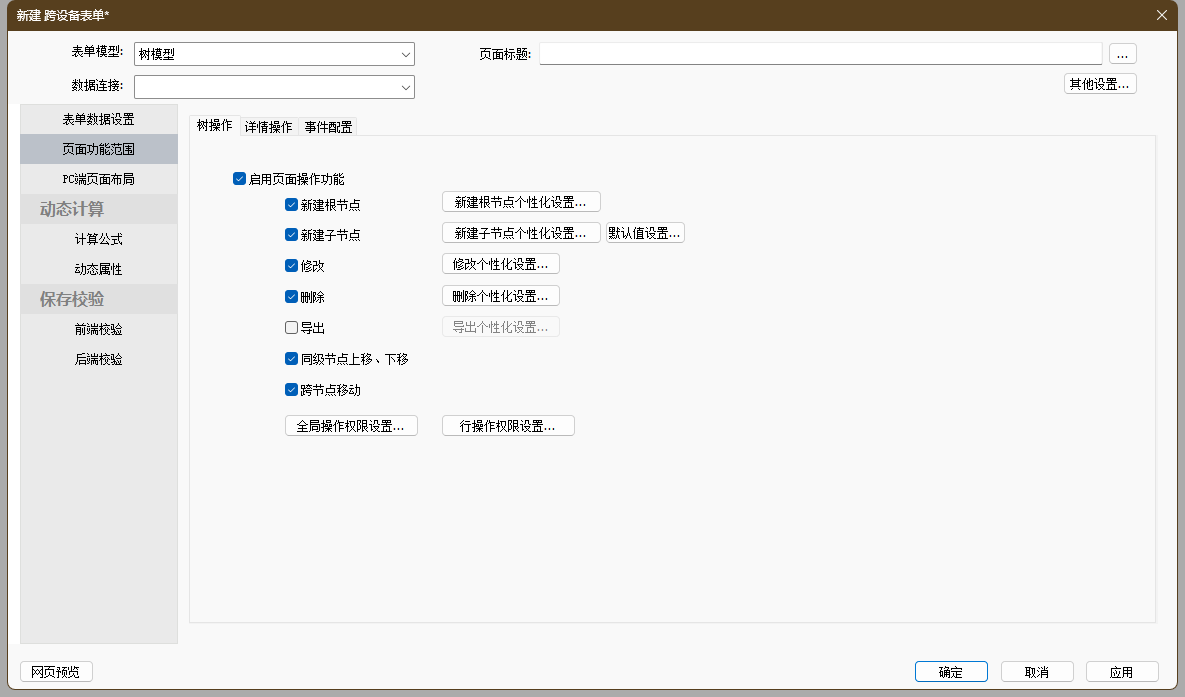The height and width of the screenshot is (697, 1185).
Task: Open 全局操作权限设置 button
Action: coord(350,426)
